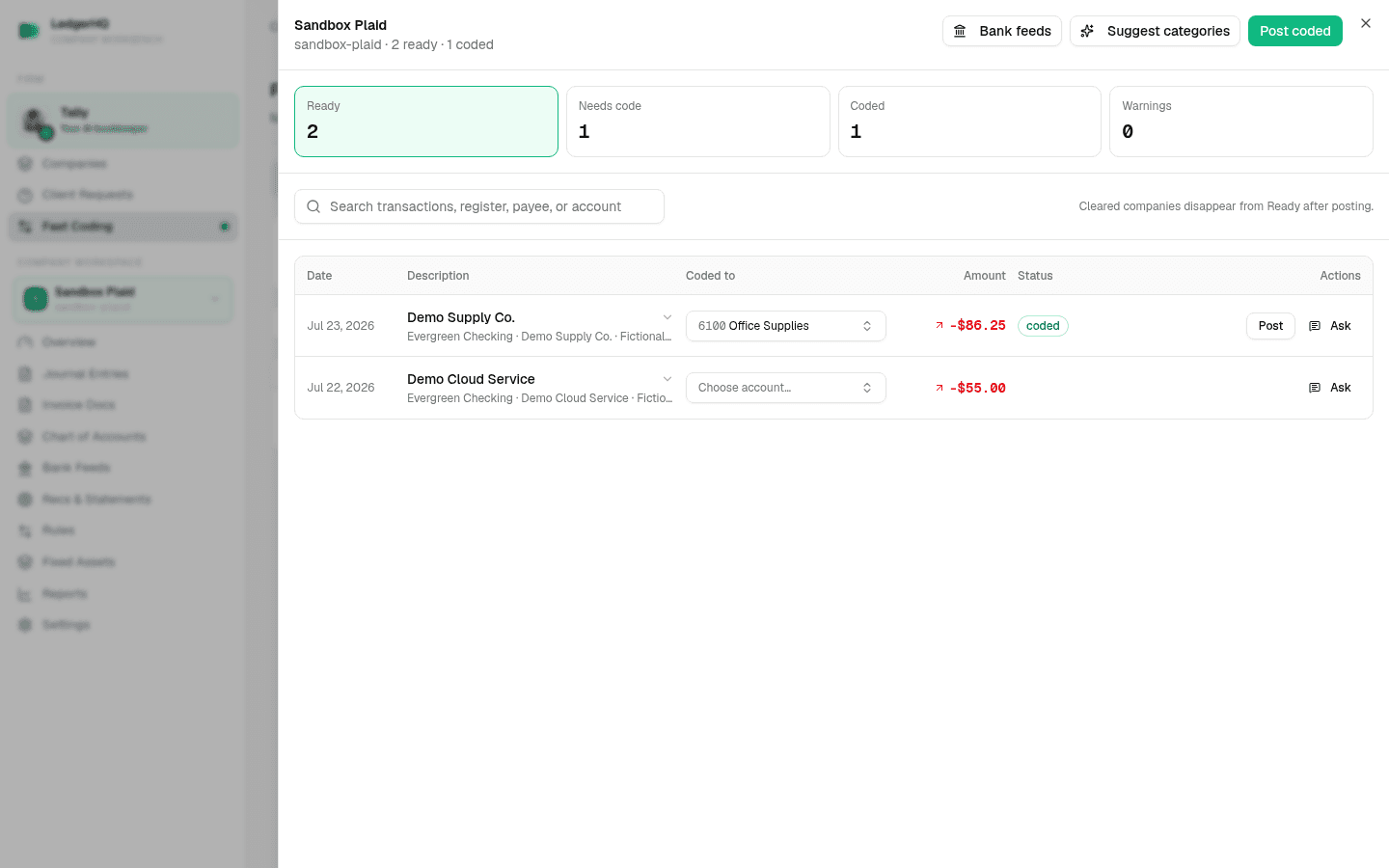The image size is (1389, 868).
Task: Open the Overview item in the sidebar
Action: tap(123, 342)
